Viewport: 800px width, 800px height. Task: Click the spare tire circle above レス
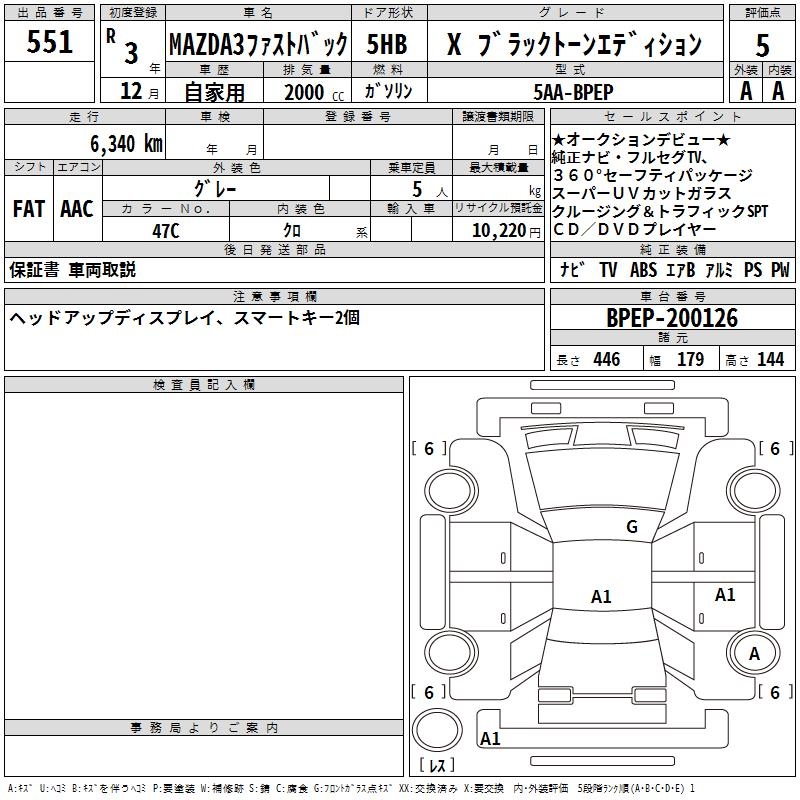click(437, 729)
